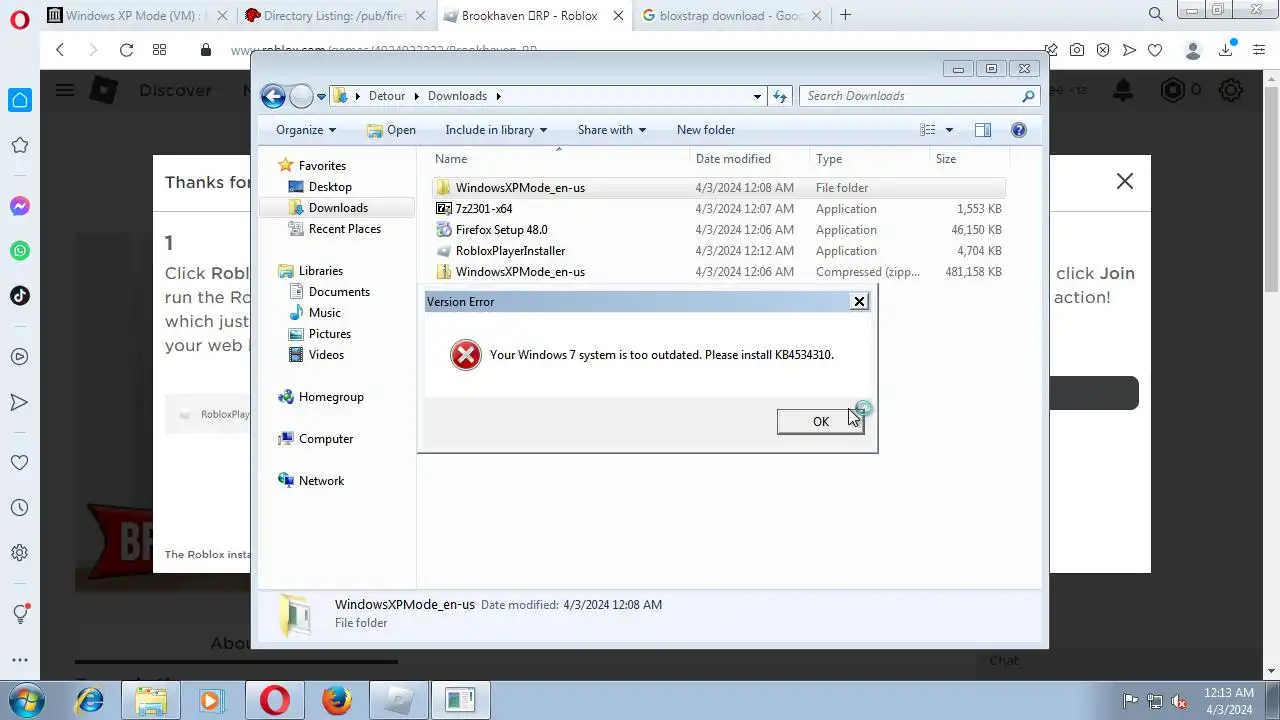Viewport: 1280px width, 720px height.
Task: Open Opera sidebar settings gear
Action: click(19, 553)
